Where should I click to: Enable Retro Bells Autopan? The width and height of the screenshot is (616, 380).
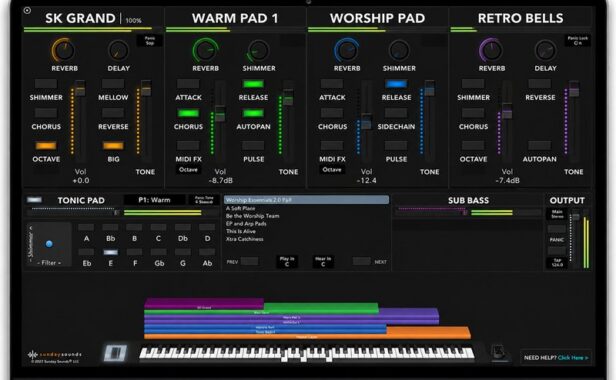coord(540,146)
